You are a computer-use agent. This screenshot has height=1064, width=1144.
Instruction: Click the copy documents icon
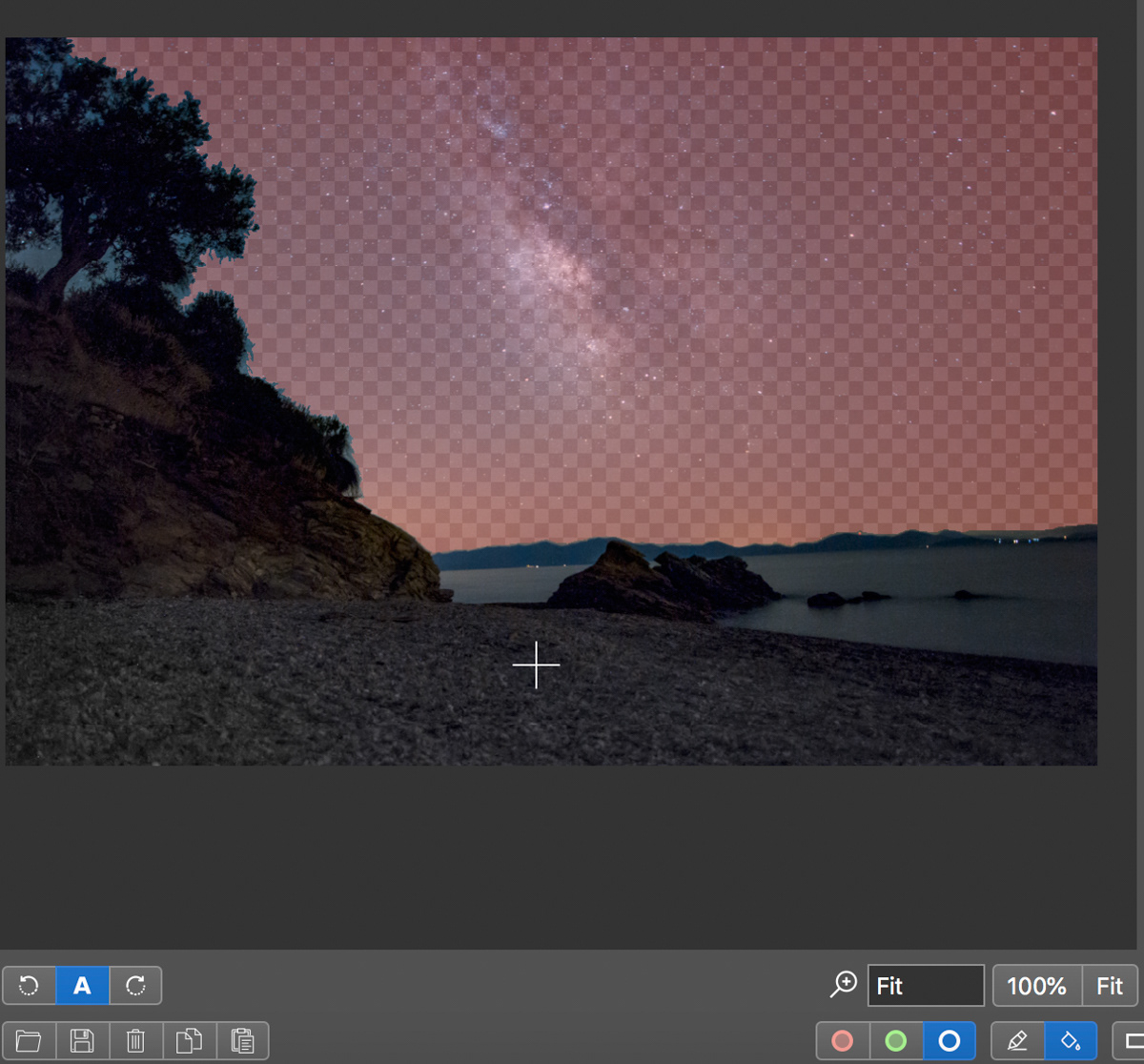(189, 1040)
